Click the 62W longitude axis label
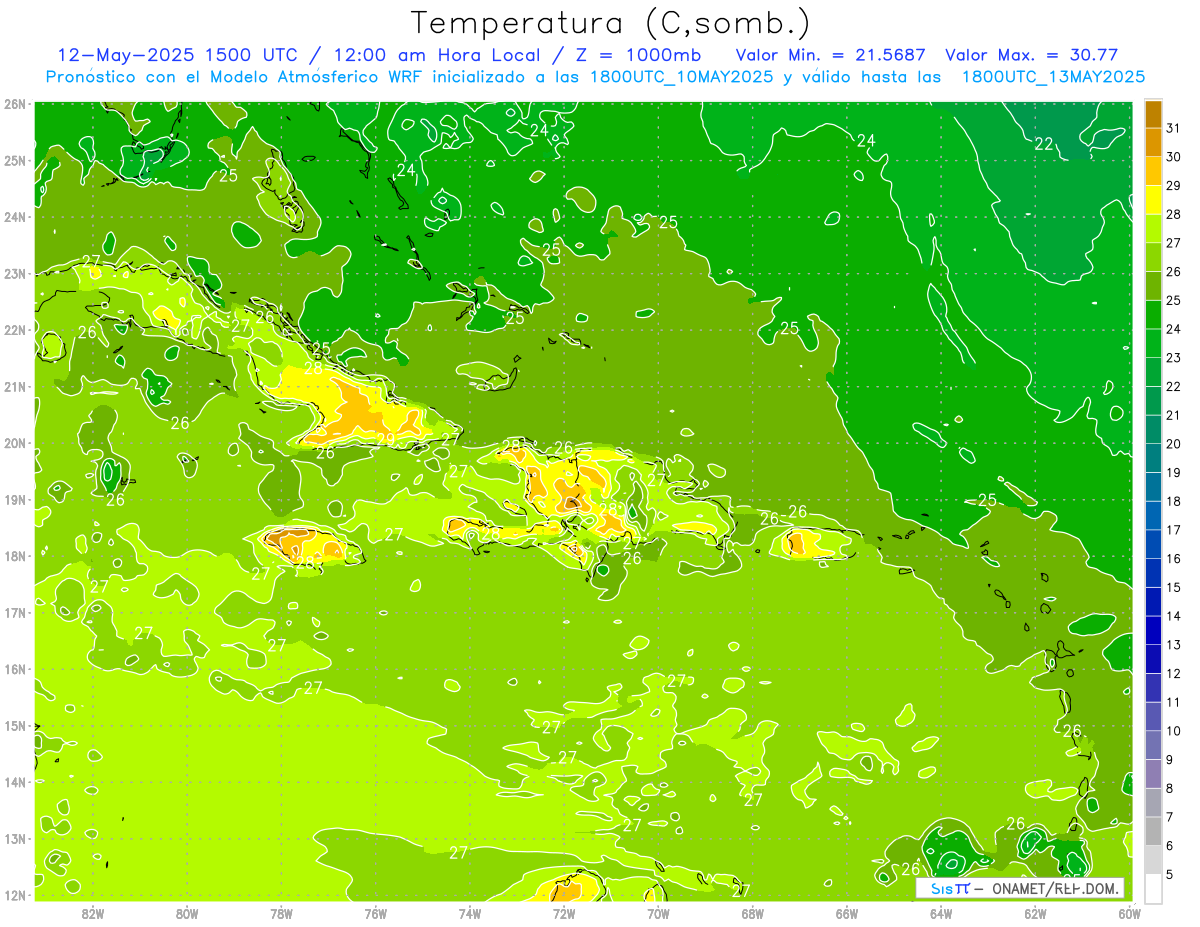1200x927 pixels. [x=1035, y=913]
